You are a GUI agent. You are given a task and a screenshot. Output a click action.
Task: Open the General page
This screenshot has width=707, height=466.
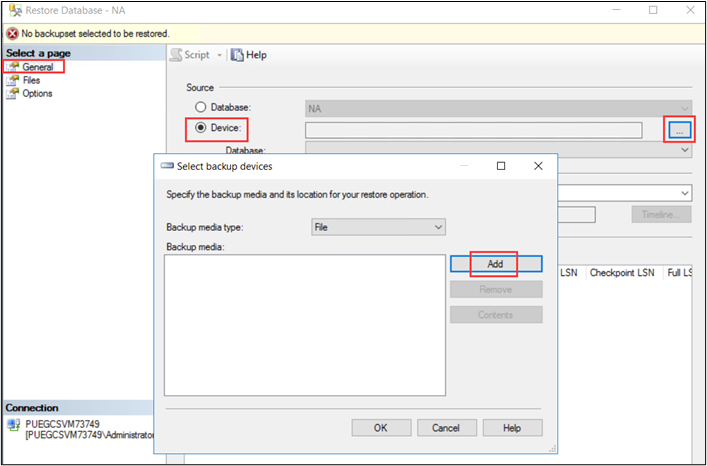pyautogui.click(x=38, y=67)
